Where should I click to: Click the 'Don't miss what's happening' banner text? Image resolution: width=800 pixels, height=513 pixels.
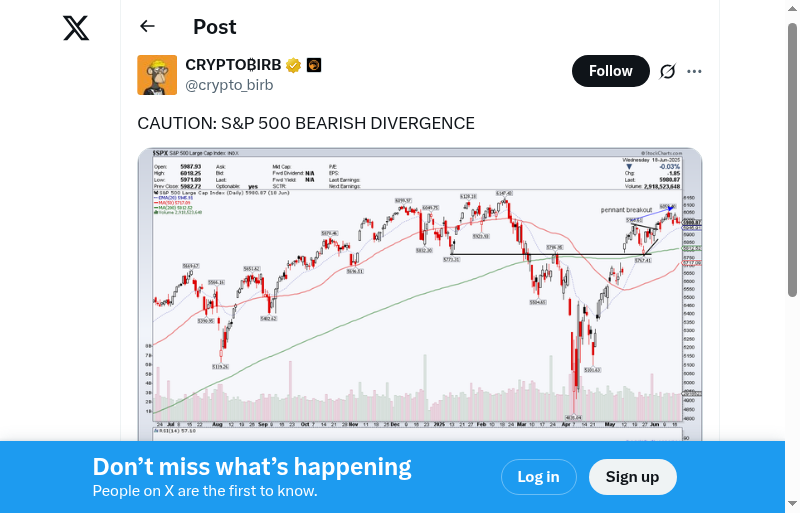(252, 467)
